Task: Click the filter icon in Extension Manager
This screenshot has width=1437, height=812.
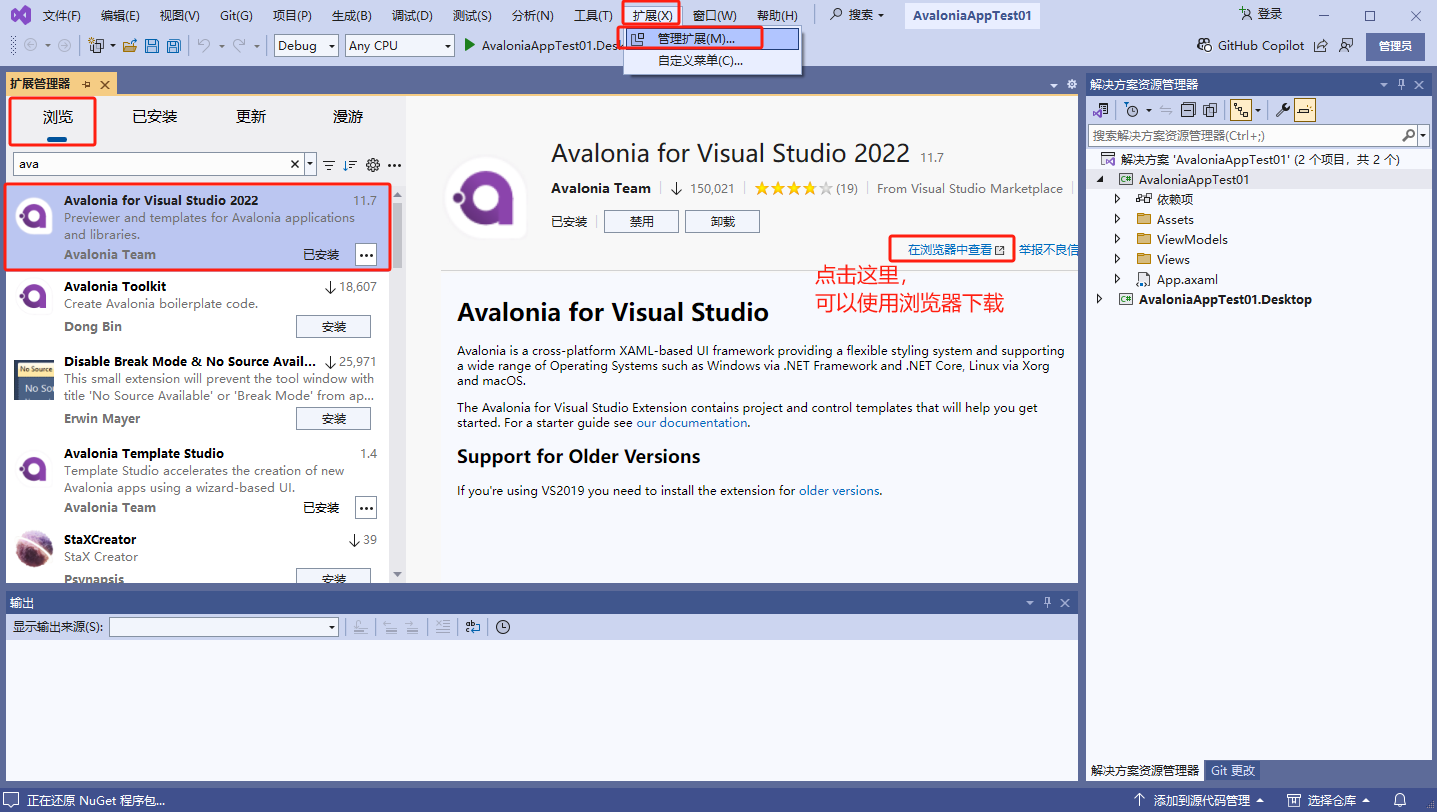Action: [329, 165]
